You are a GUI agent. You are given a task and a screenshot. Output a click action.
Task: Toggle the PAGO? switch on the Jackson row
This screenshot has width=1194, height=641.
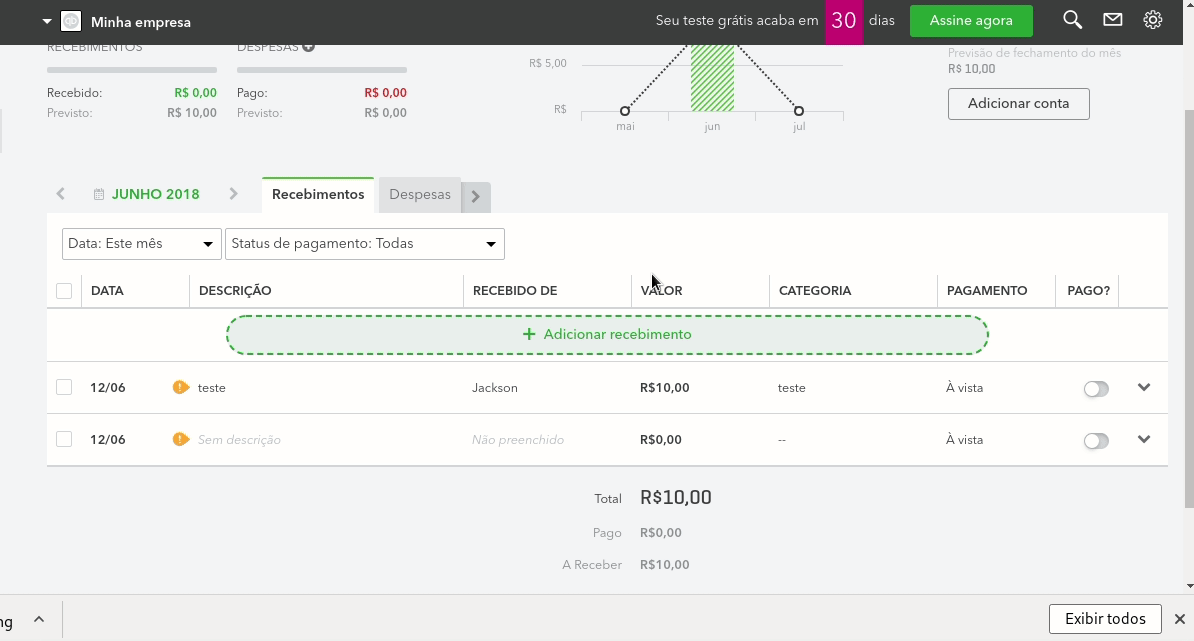pos(1096,387)
